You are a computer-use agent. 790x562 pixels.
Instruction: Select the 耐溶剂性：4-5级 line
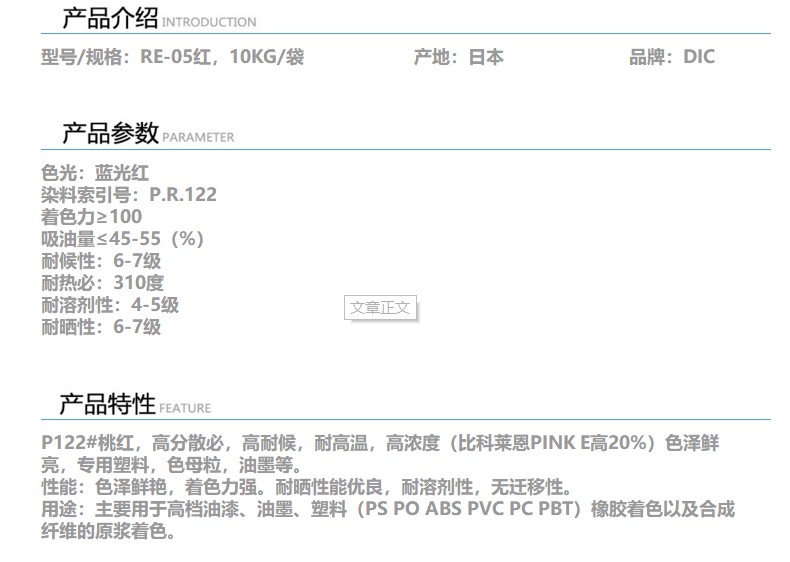pos(110,305)
